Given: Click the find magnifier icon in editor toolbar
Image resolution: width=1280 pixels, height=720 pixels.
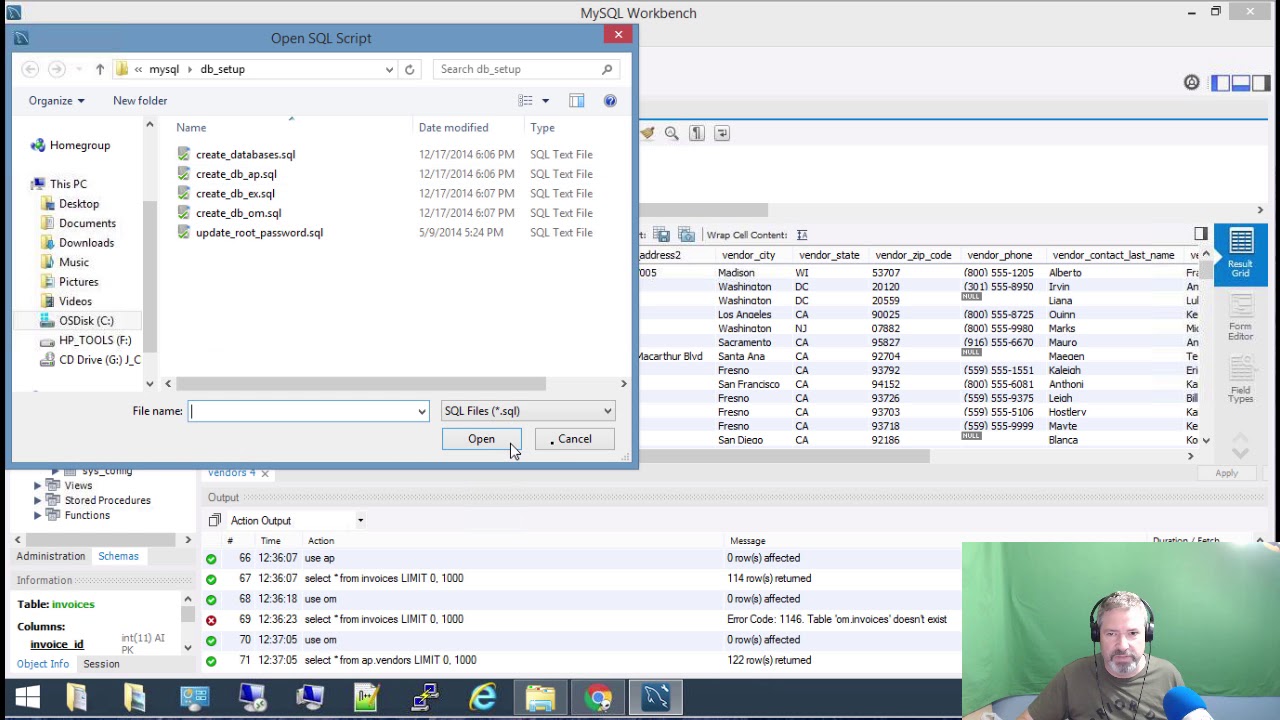Looking at the screenshot, I should 672,133.
